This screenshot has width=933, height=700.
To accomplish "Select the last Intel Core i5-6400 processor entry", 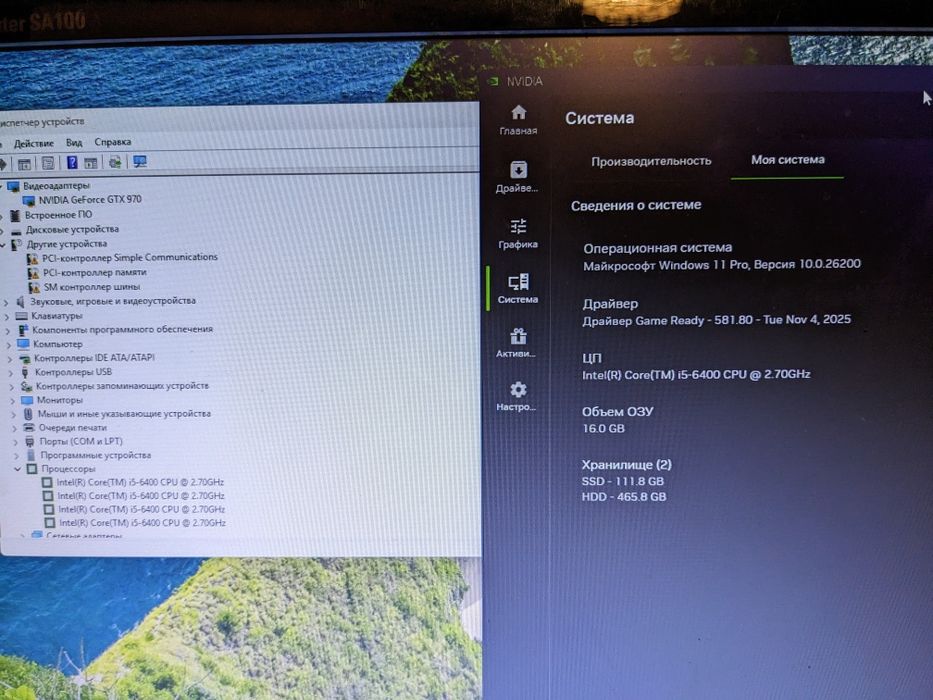I will tap(142, 523).
